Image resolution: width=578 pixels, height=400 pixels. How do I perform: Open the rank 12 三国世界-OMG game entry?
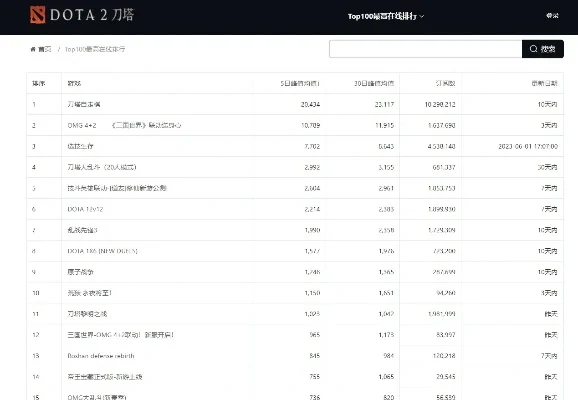(x=121, y=335)
